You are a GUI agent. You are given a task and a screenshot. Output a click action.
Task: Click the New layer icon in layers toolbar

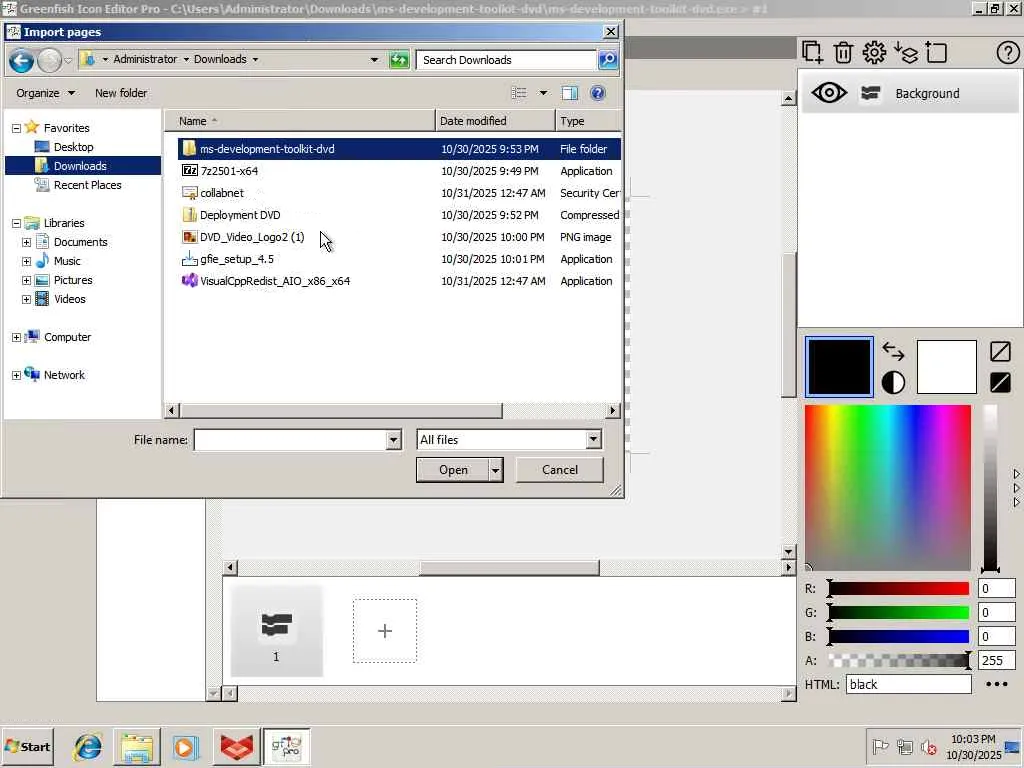click(x=812, y=52)
